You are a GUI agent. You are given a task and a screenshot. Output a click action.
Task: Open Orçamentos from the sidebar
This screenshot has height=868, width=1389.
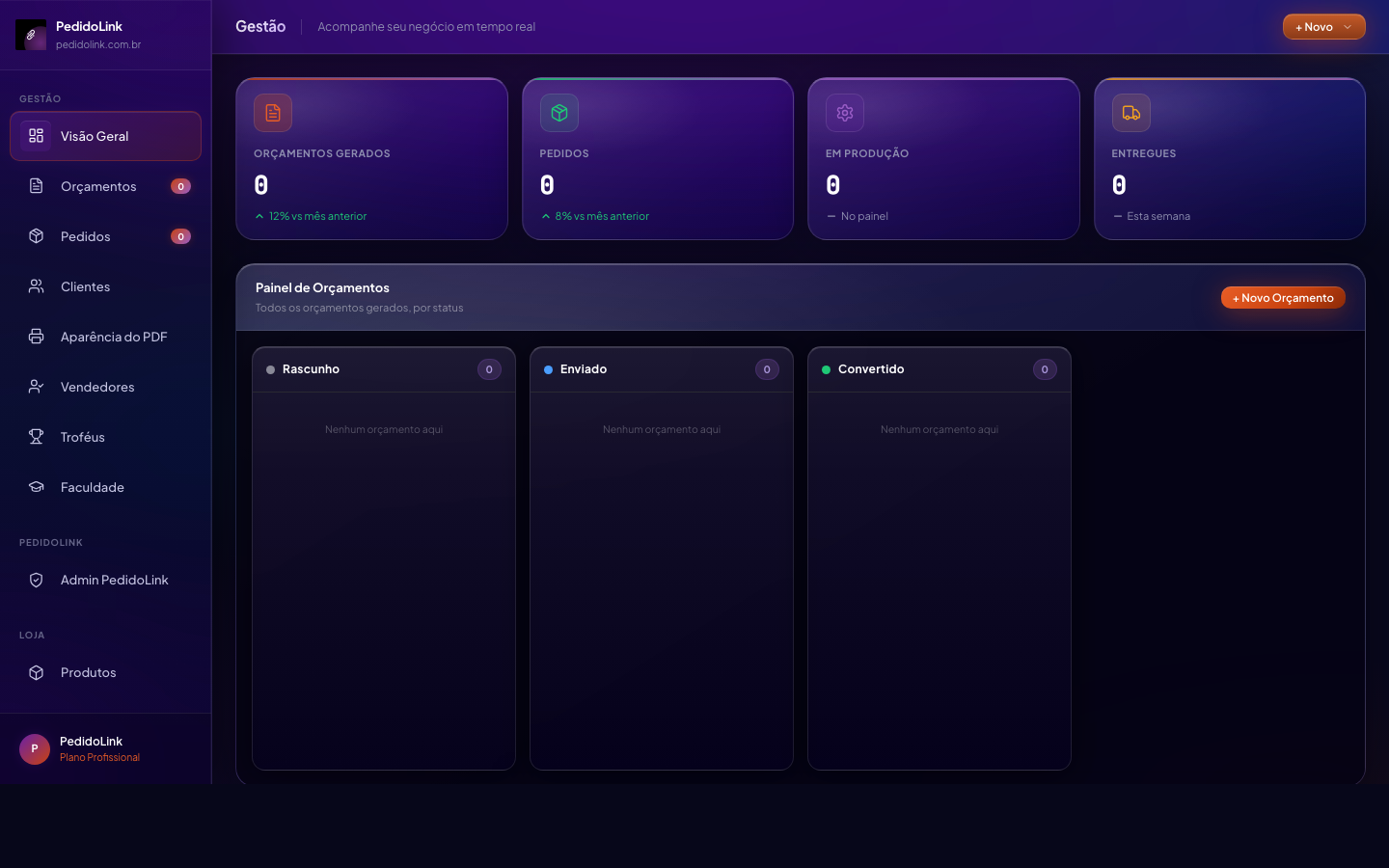(105, 186)
